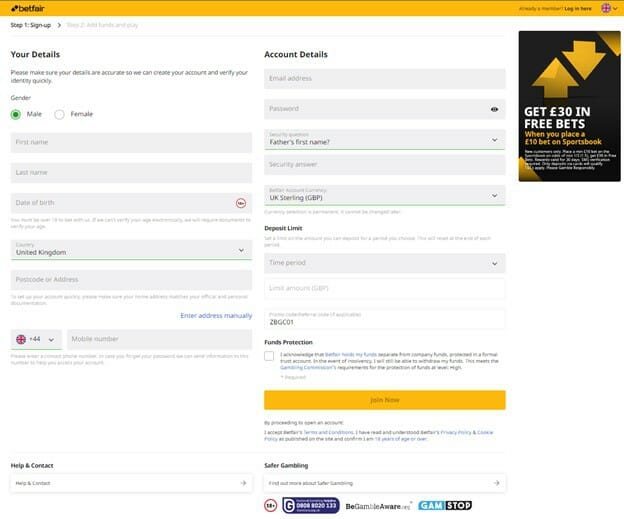
Task: Open Terms and Conditions link
Action: 329,432
